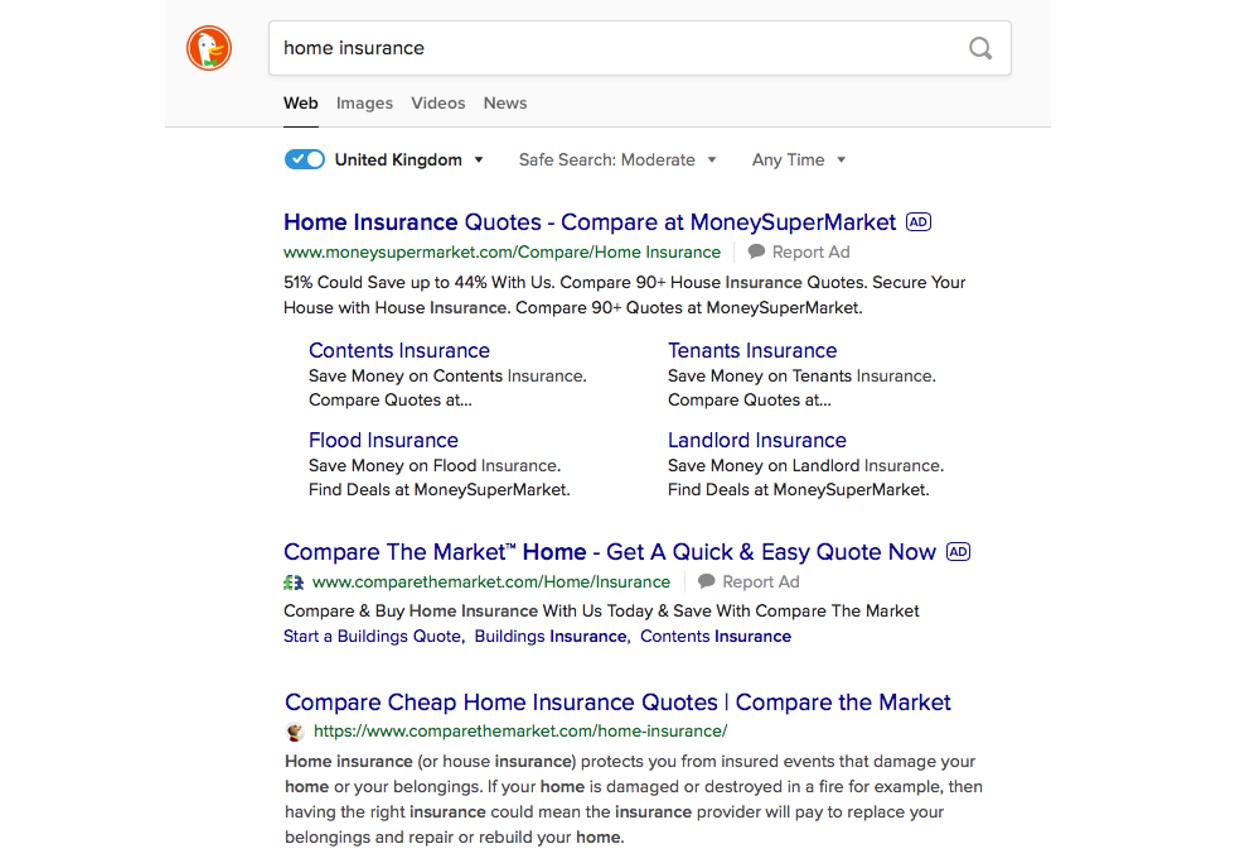The height and width of the screenshot is (863, 1247).
Task: Click the AD badge beside Compare The Market title
Action: tap(958, 552)
